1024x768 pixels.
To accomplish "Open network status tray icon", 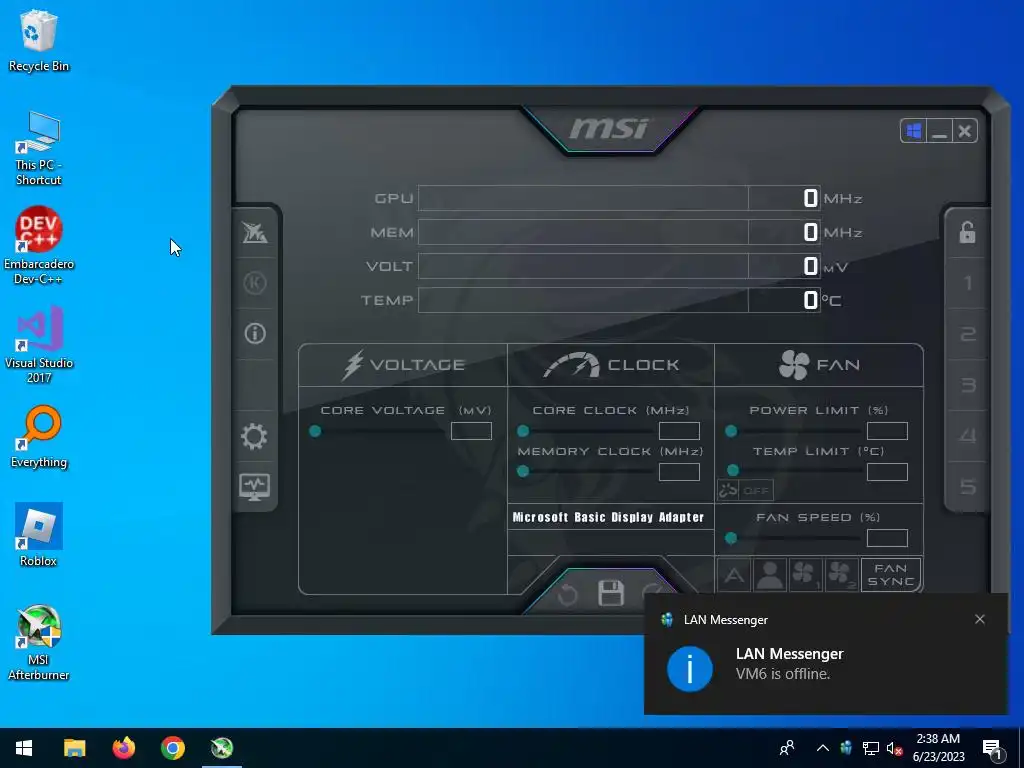I will (x=871, y=748).
